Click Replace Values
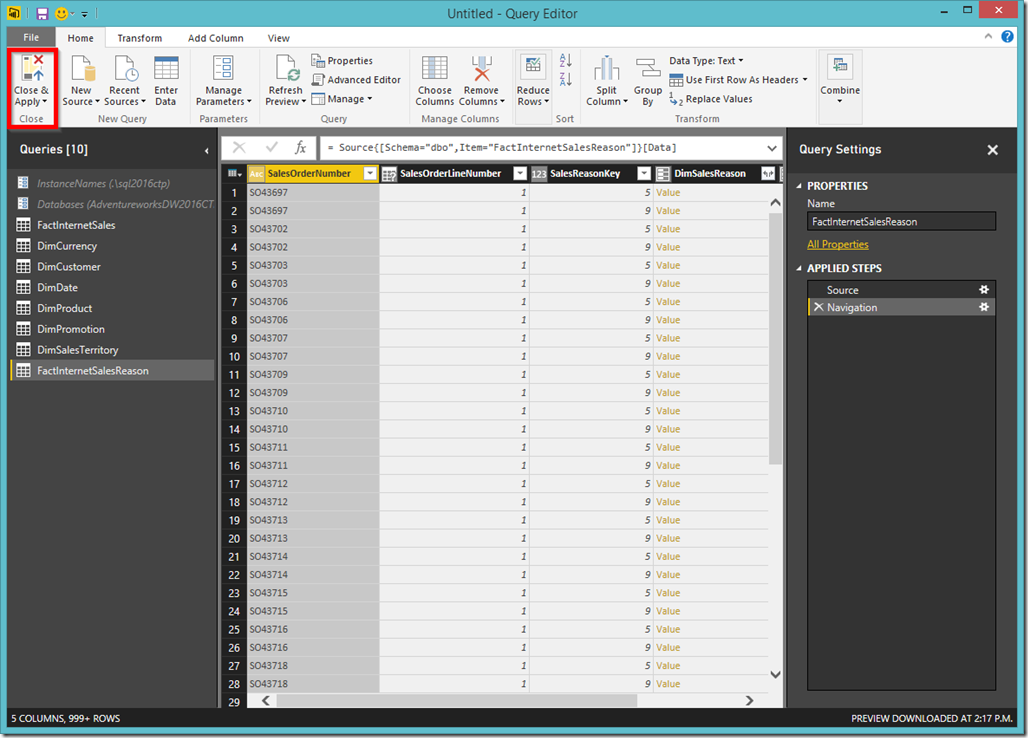1028x738 pixels. (711, 99)
